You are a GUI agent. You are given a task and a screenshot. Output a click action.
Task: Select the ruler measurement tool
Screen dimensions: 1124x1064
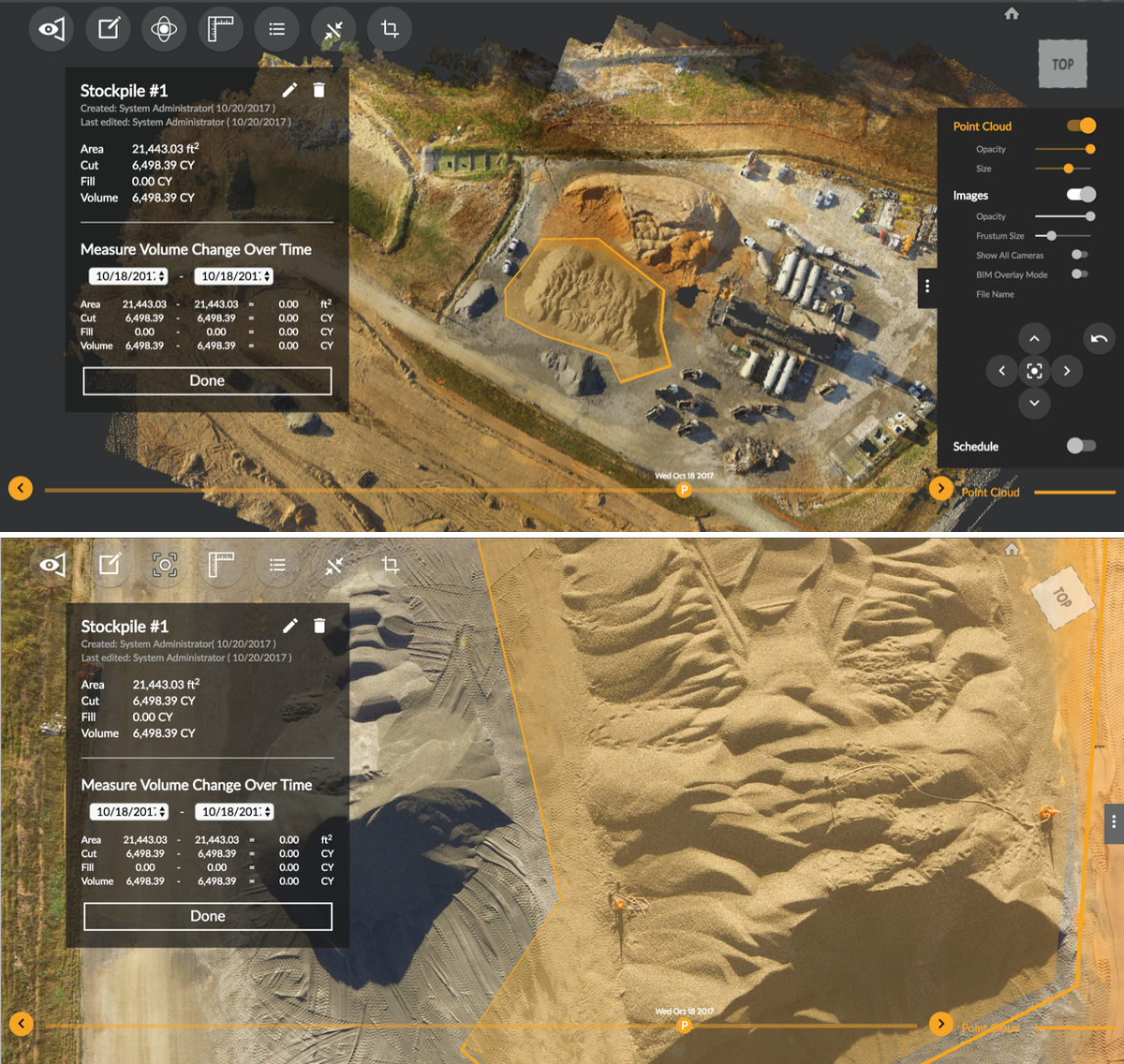tap(220, 28)
